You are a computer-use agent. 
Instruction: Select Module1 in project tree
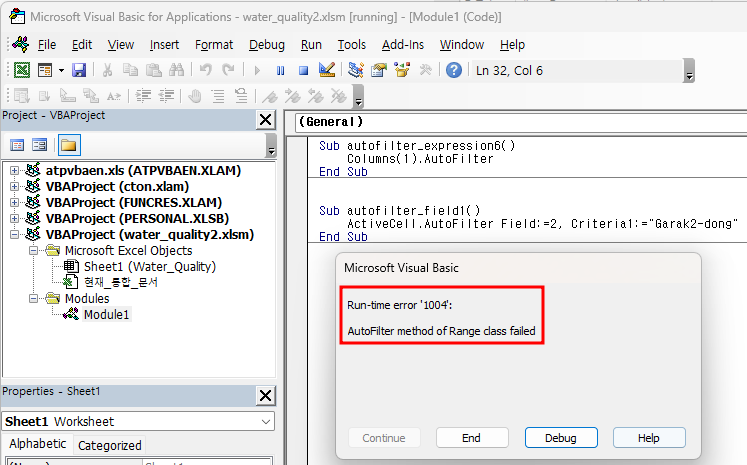(x=106, y=314)
